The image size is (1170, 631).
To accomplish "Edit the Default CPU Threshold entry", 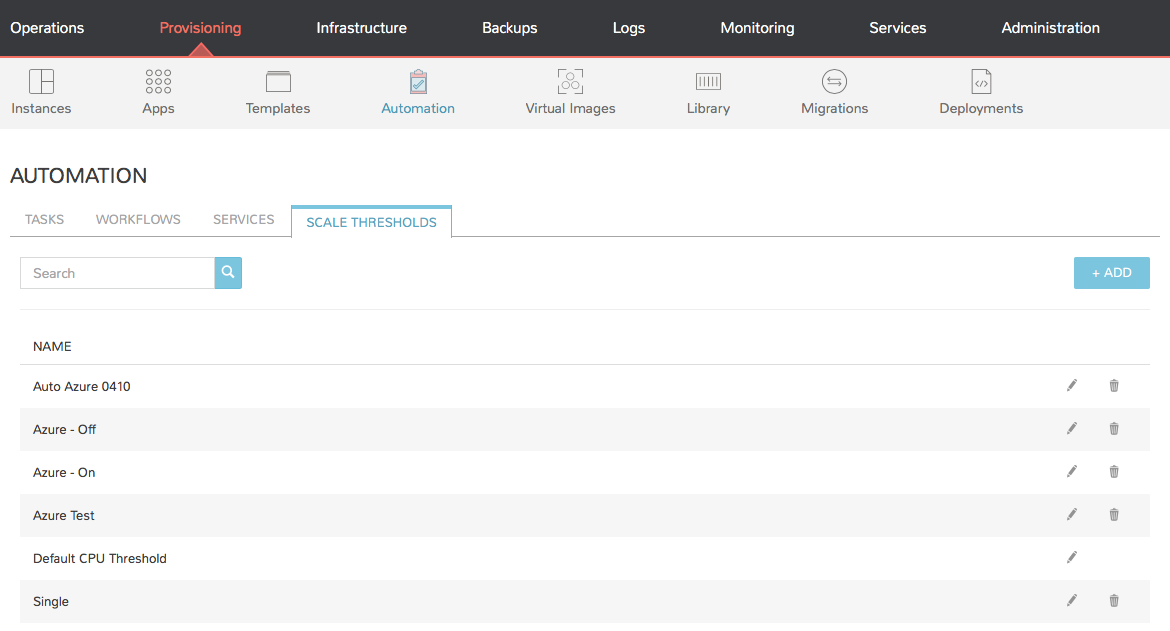I will point(1072,558).
